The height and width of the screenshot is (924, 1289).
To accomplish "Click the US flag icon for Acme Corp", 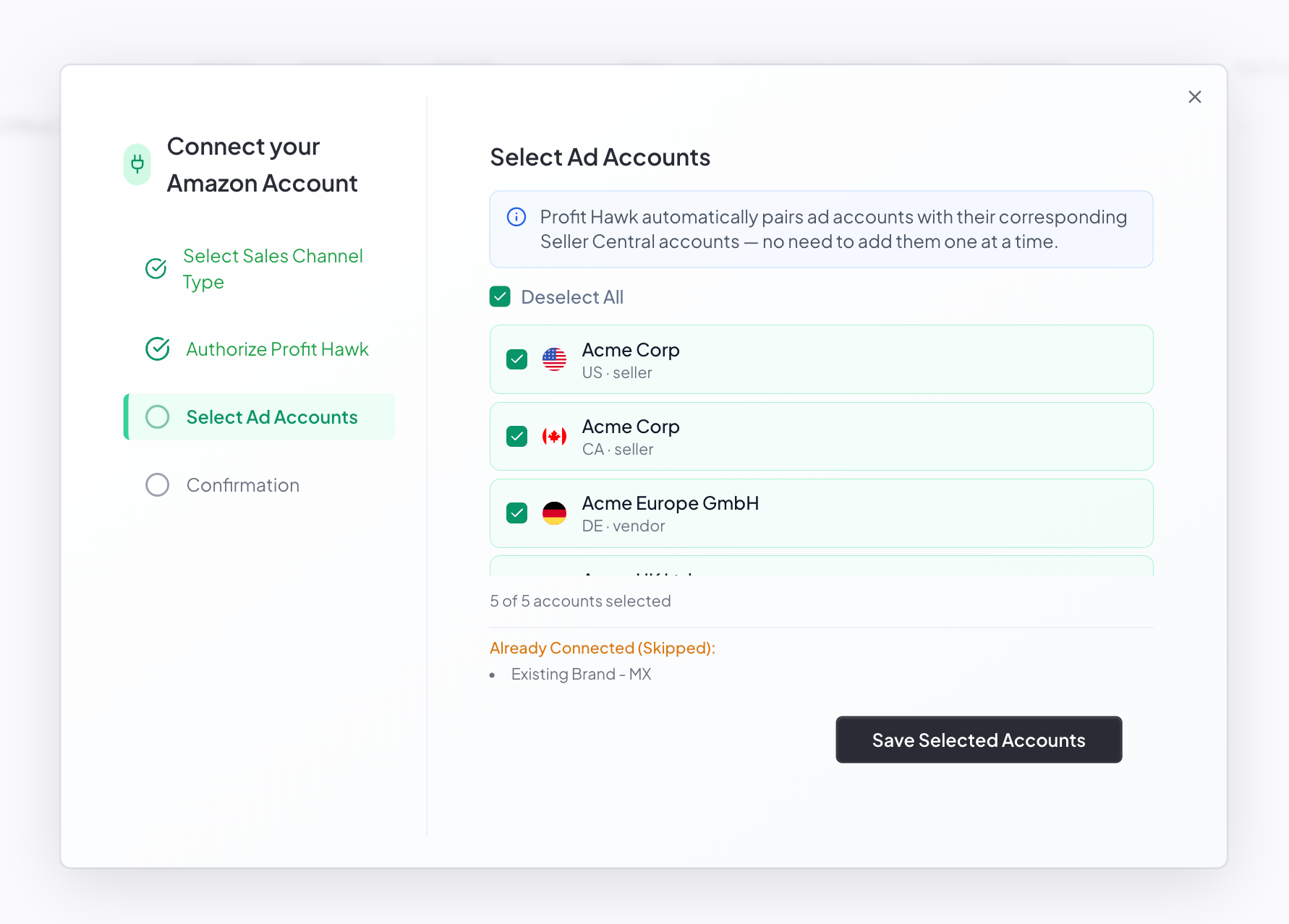I will click(x=554, y=359).
